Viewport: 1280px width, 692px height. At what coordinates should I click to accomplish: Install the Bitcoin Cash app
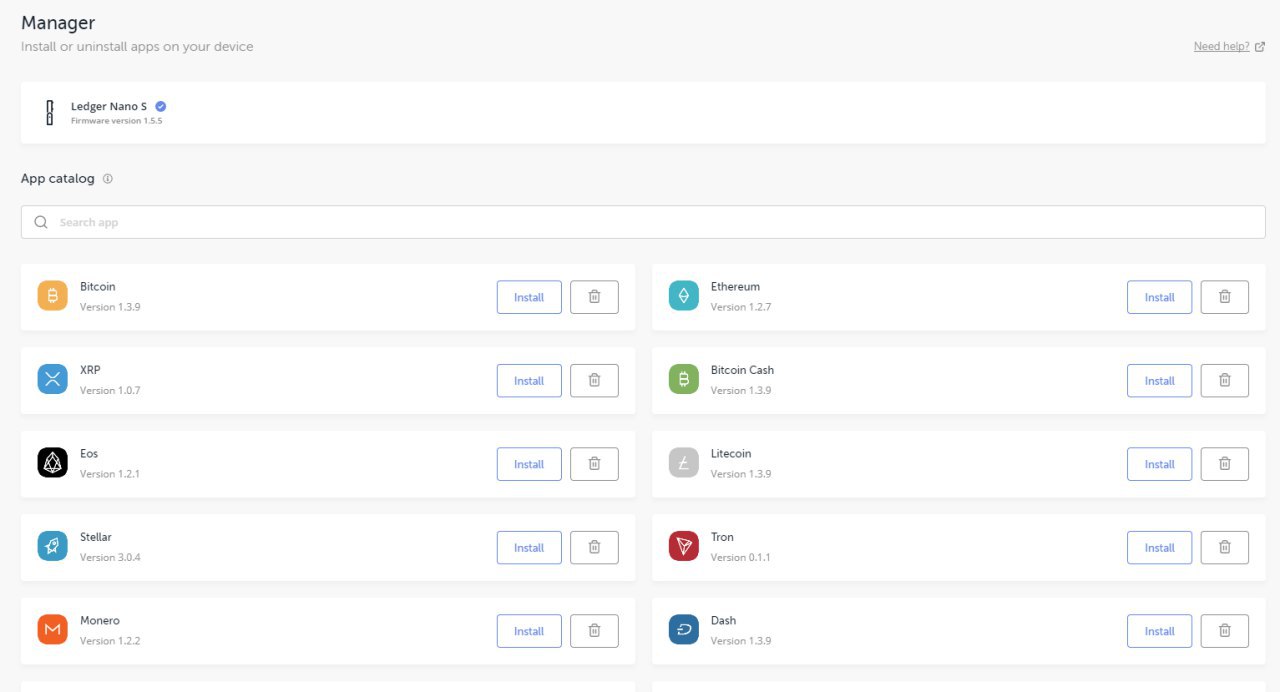click(x=1159, y=381)
